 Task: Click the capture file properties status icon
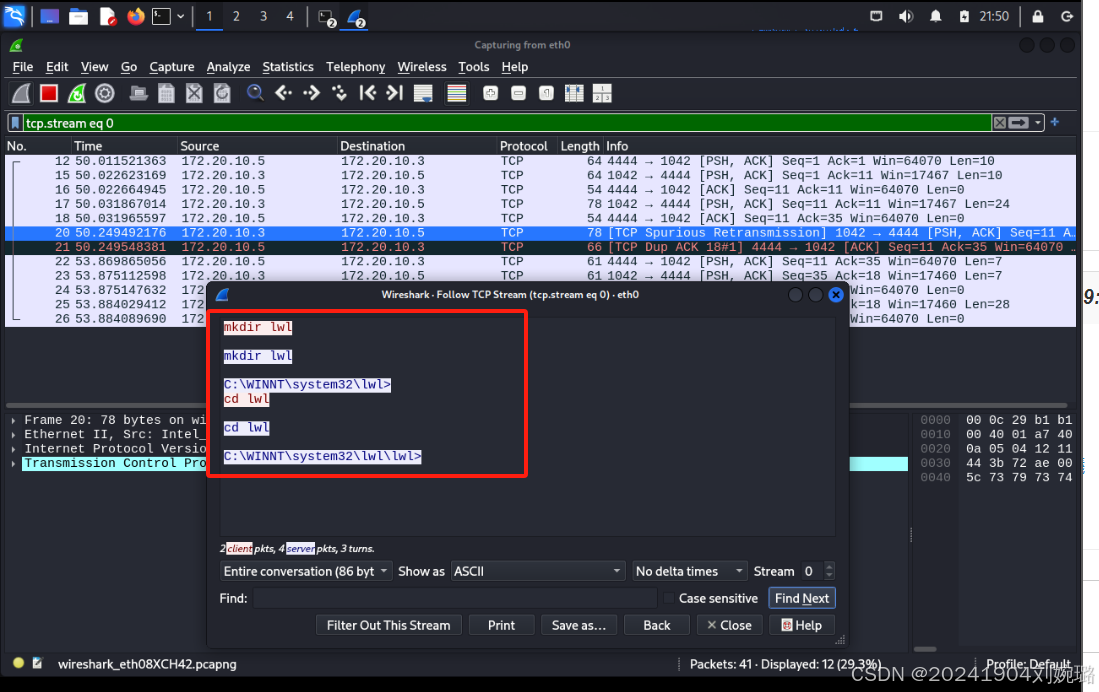point(37,663)
